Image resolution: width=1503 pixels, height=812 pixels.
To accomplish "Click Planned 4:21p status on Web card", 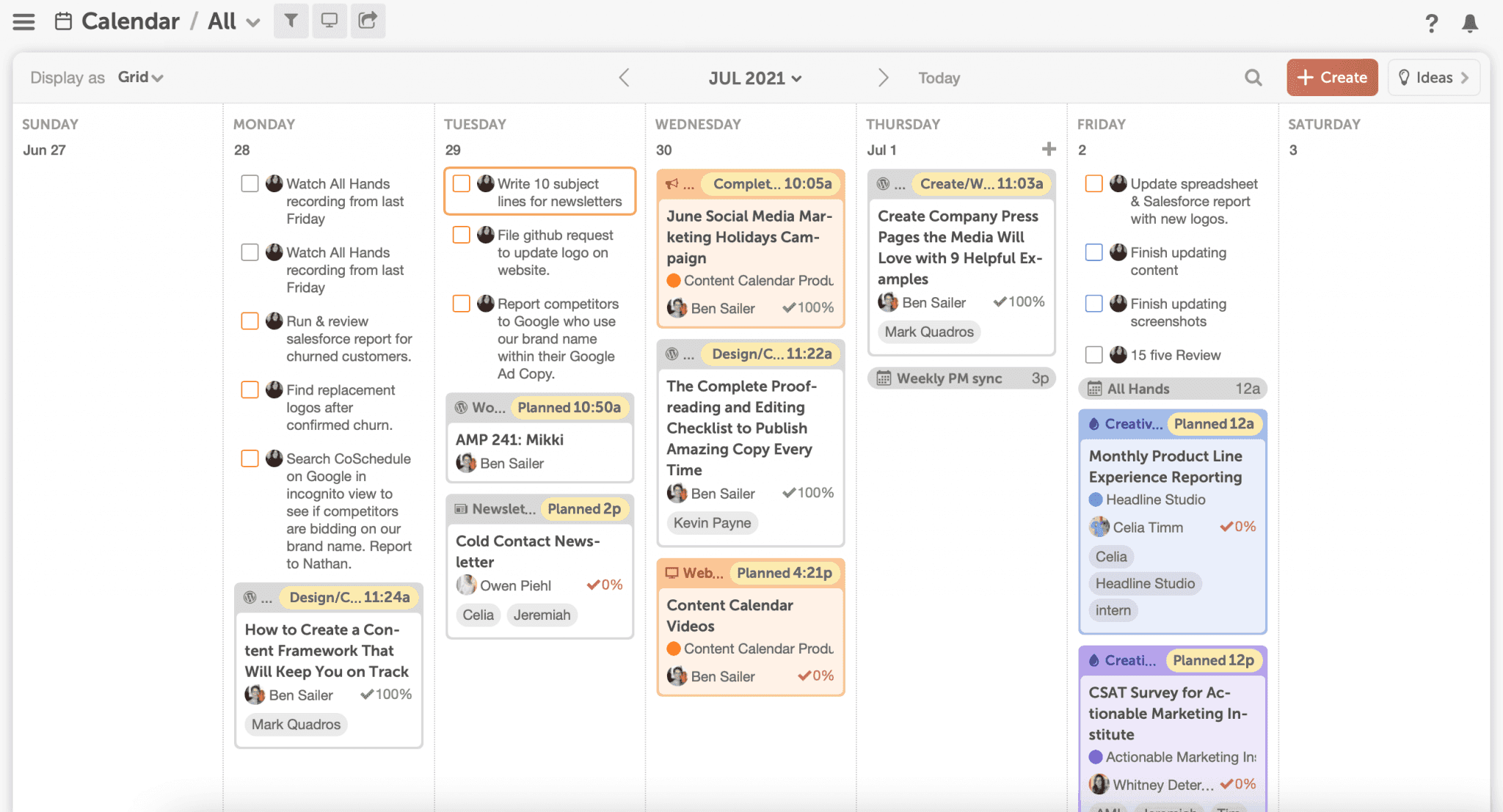I will tap(785, 573).
